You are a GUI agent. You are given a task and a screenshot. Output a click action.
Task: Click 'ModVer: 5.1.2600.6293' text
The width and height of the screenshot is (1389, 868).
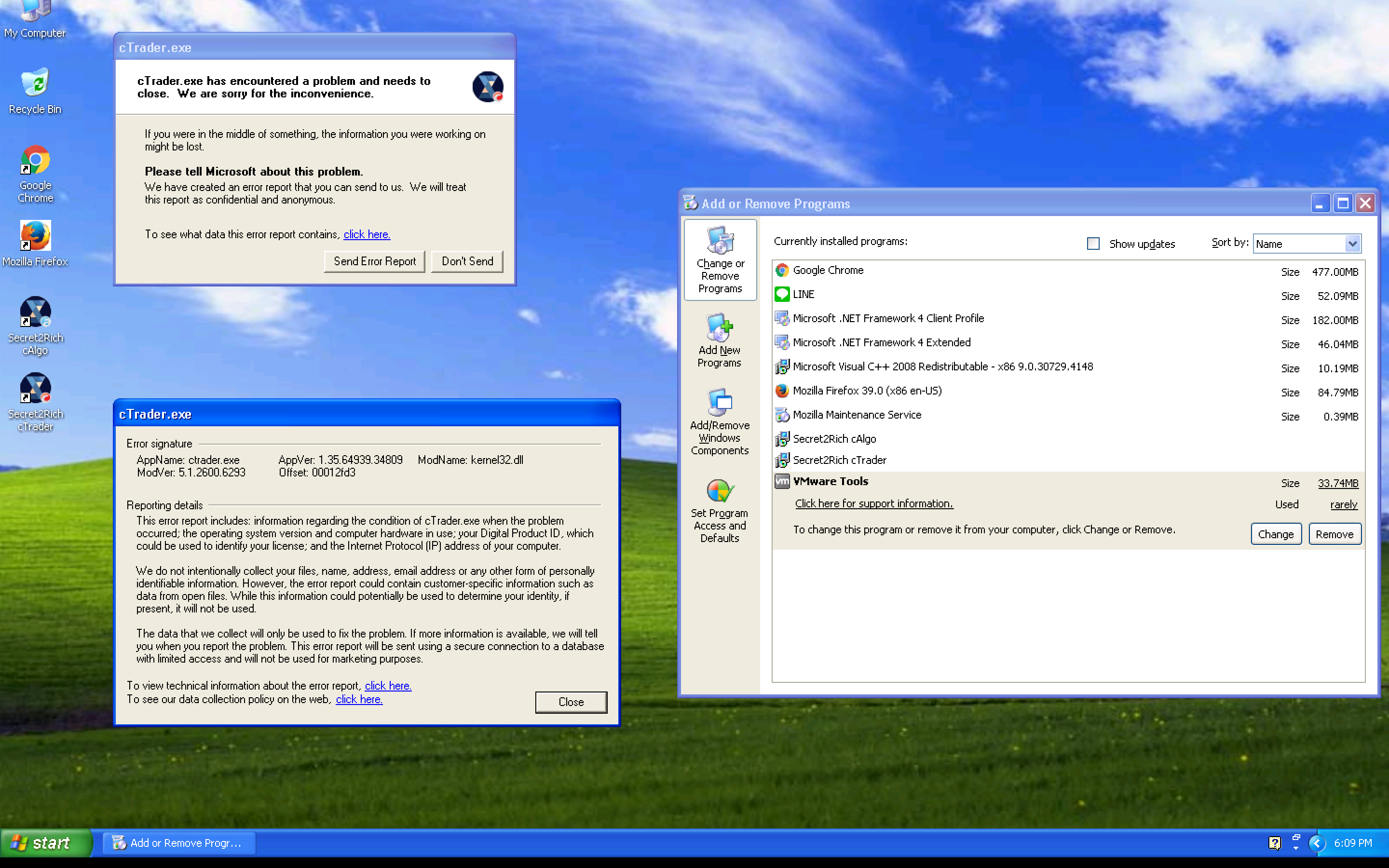(x=191, y=473)
